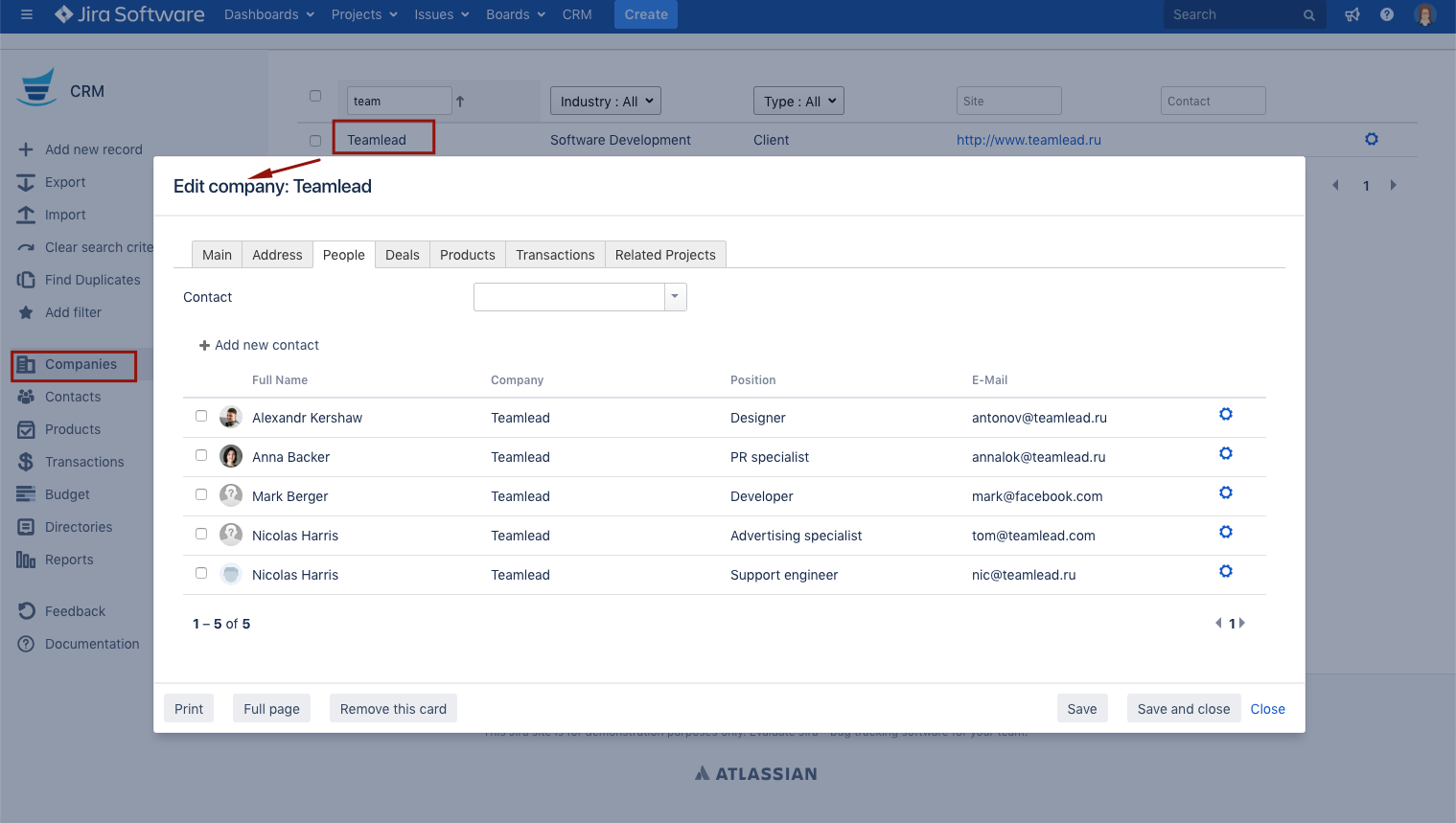Open the Industry filter dropdown
The width and height of the screenshot is (1456, 823).
coord(606,102)
